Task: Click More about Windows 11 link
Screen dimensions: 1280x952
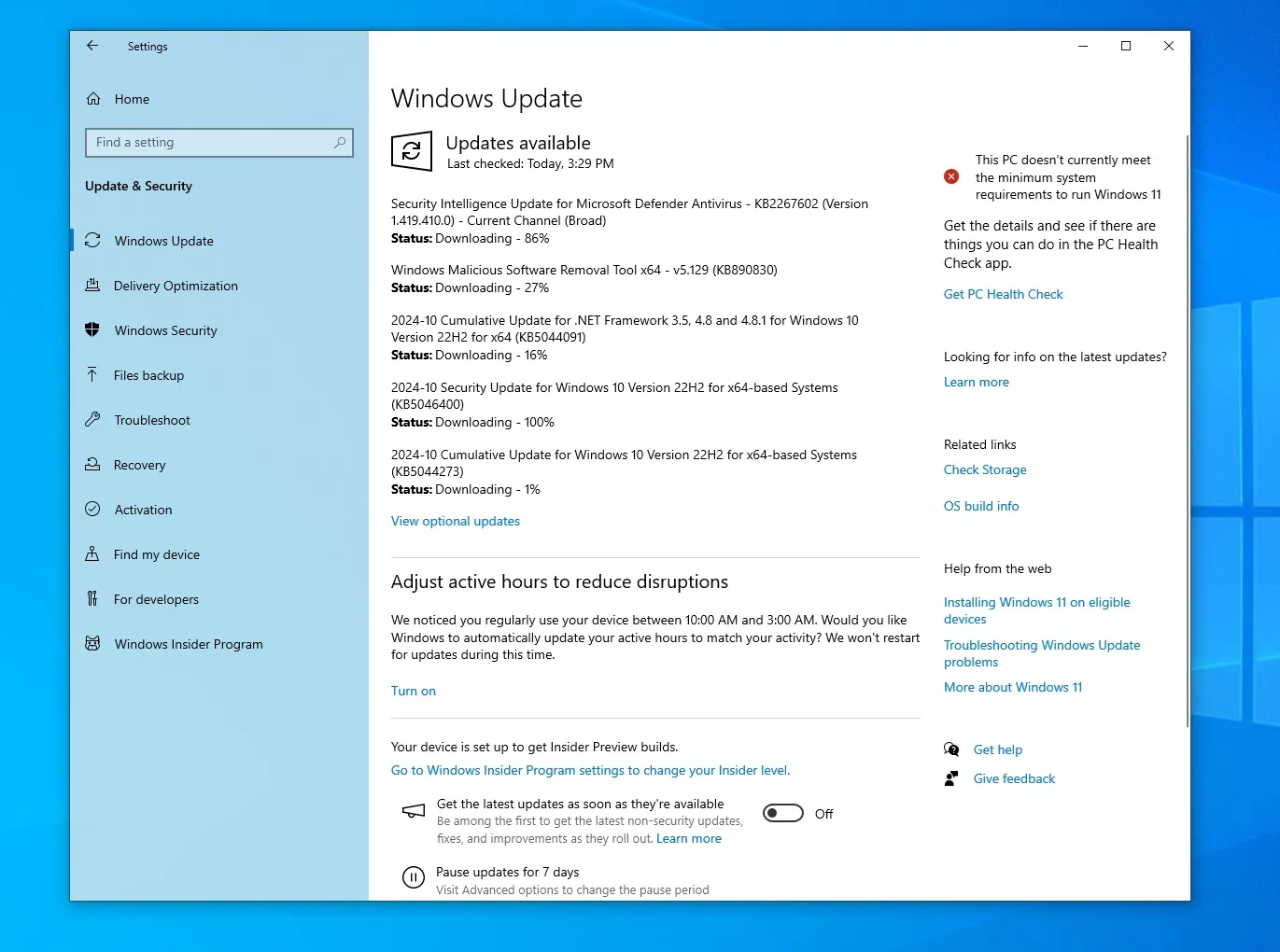Action: click(x=1013, y=687)
